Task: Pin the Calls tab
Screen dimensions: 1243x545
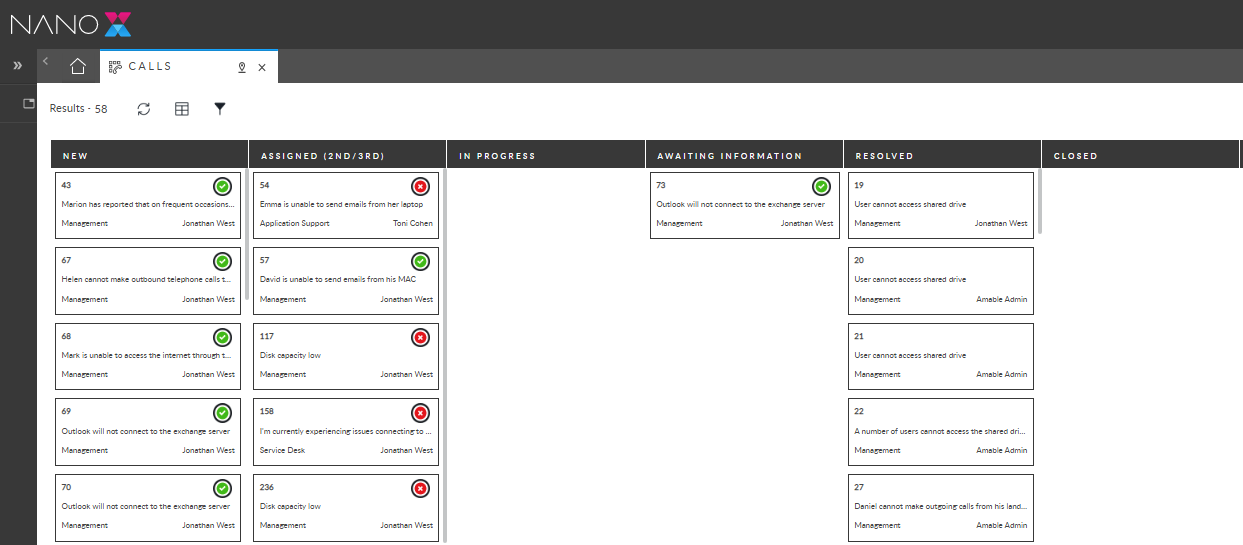Action: (241, 67)
